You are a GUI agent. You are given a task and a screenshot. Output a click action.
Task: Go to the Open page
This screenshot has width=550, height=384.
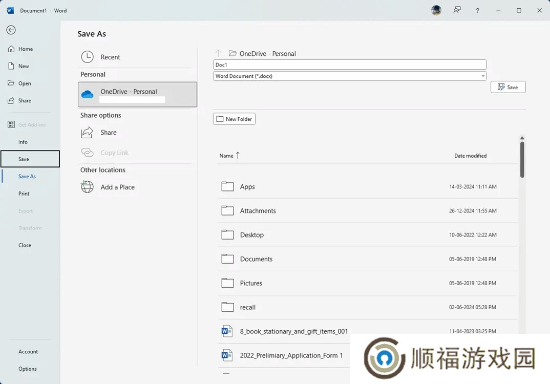[x=20, y=83]
